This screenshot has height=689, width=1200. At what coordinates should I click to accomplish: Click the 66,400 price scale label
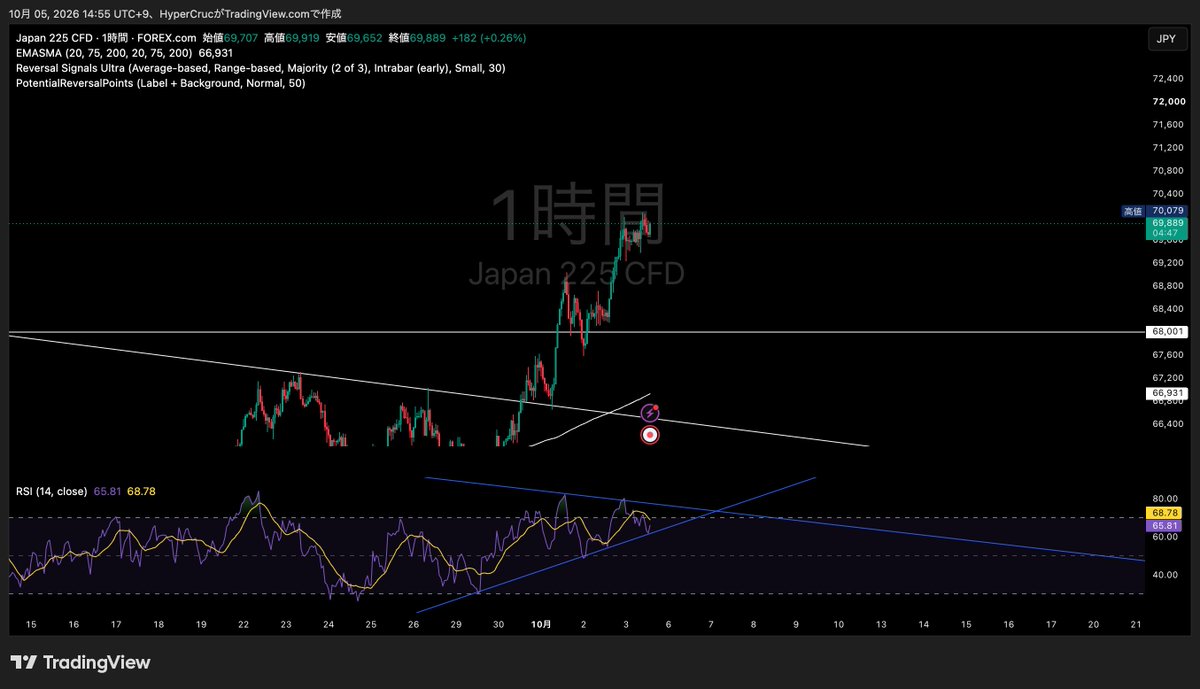coord(1168,423)
